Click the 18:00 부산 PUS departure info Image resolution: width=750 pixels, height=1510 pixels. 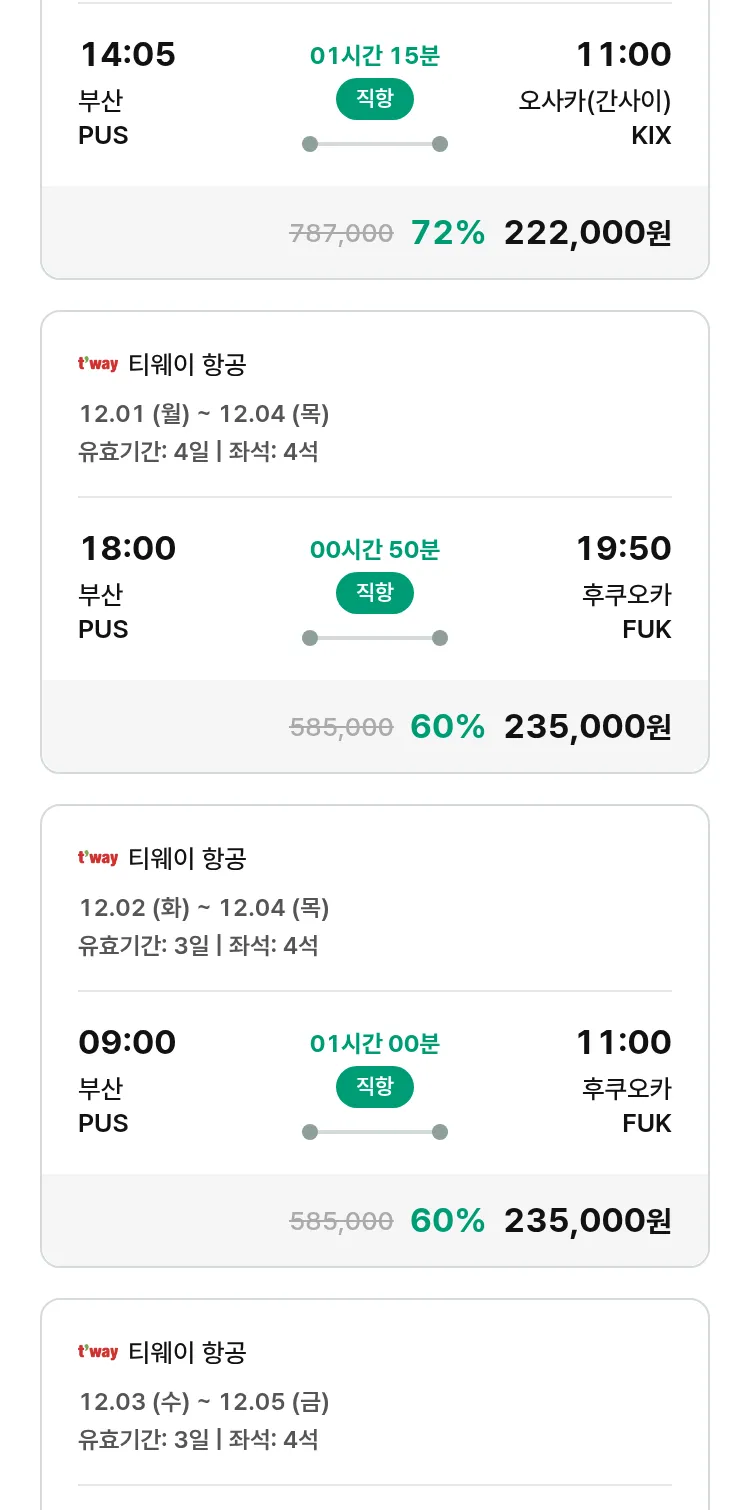[x=127, y=588]
